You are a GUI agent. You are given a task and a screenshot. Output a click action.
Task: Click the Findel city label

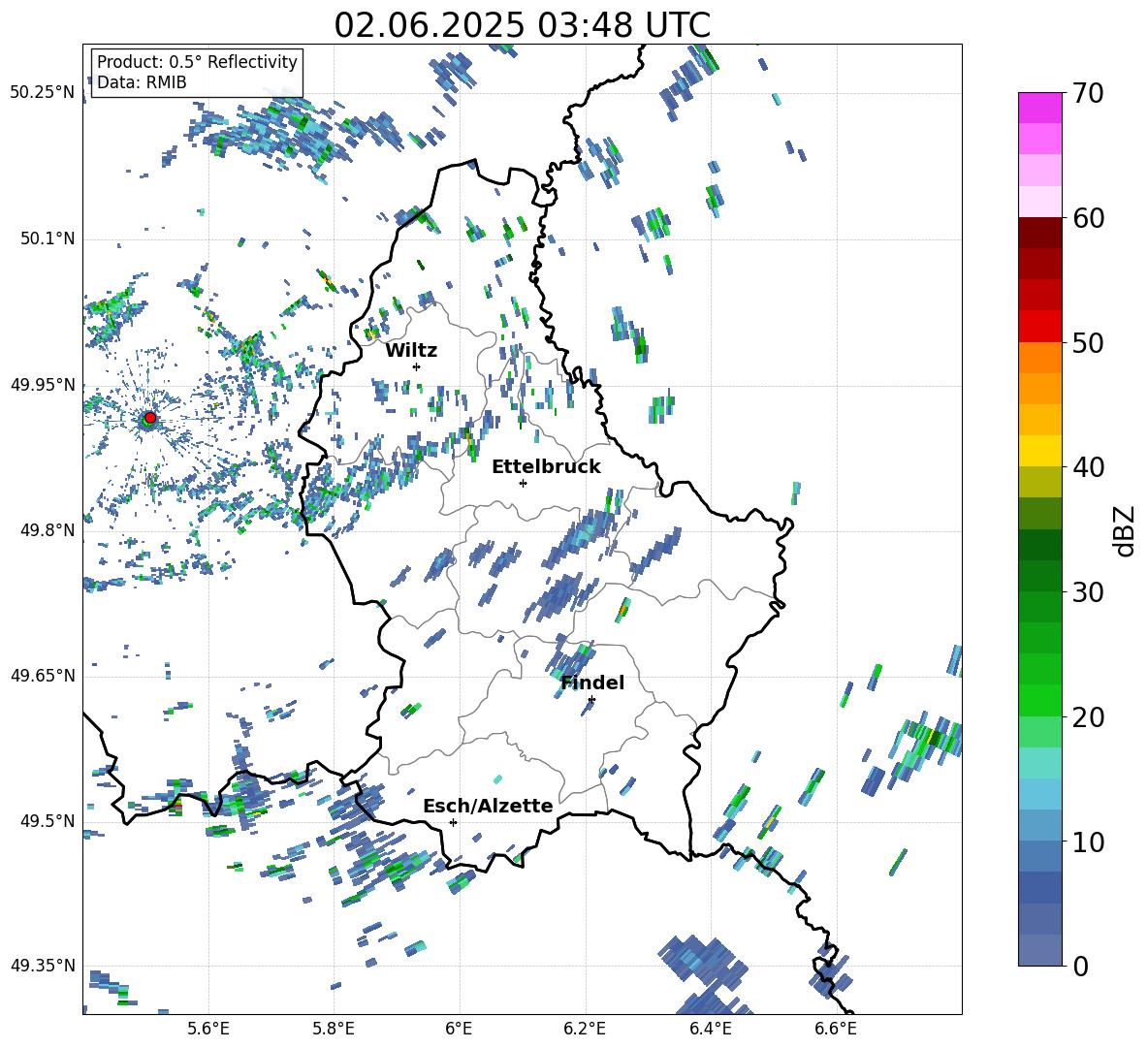(x=592, y=683)
